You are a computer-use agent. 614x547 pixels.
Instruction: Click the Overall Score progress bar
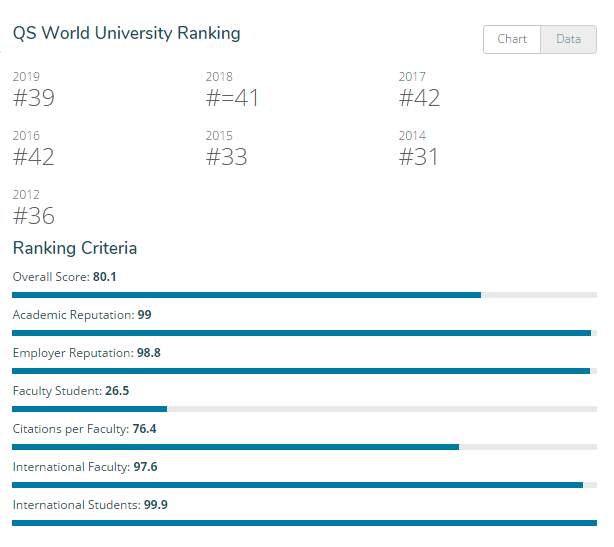click(304, 295)
